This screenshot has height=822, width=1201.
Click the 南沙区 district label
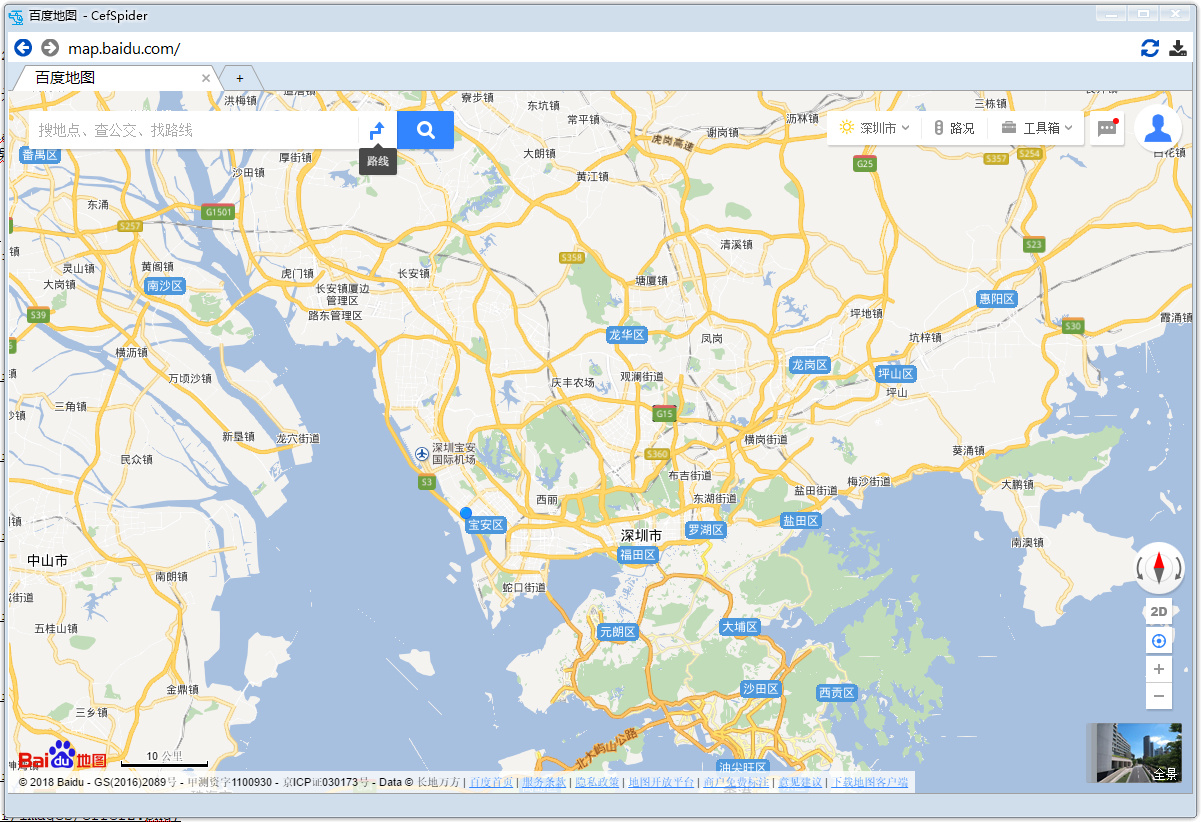point(165,286)
